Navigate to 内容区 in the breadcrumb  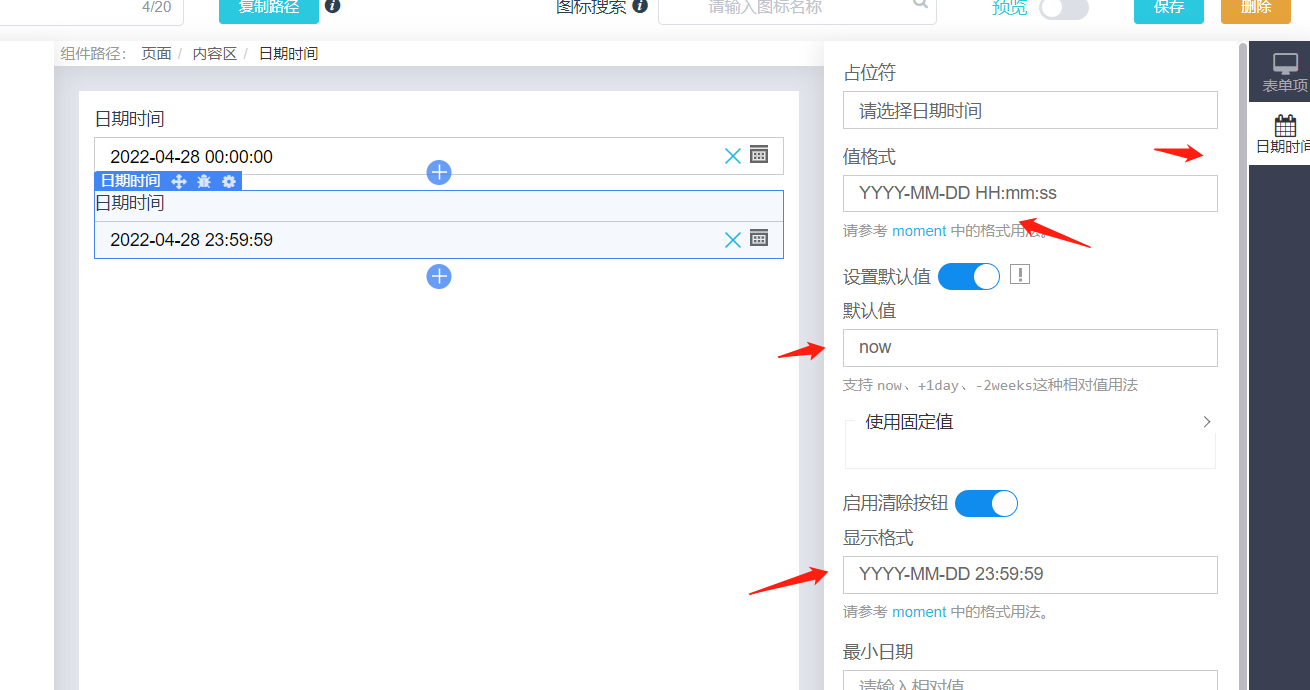(x=214, y=54)
